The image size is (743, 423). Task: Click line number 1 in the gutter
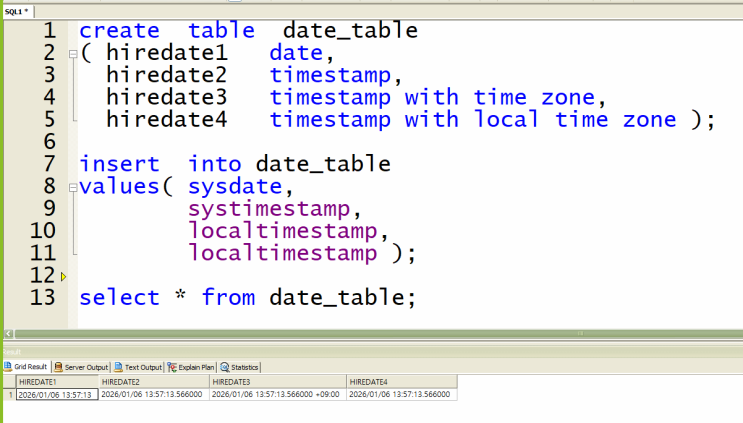point(49,31)
